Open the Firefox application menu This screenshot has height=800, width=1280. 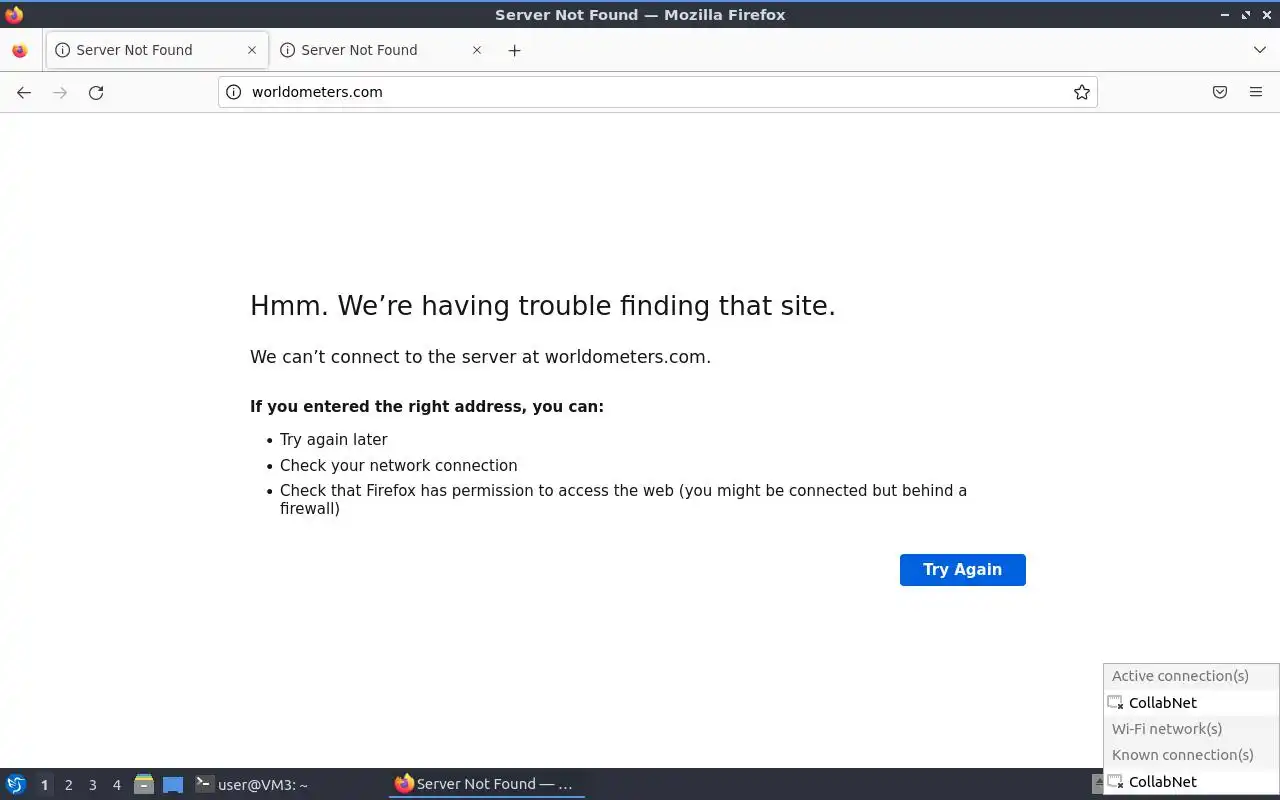coord(1256,92)
